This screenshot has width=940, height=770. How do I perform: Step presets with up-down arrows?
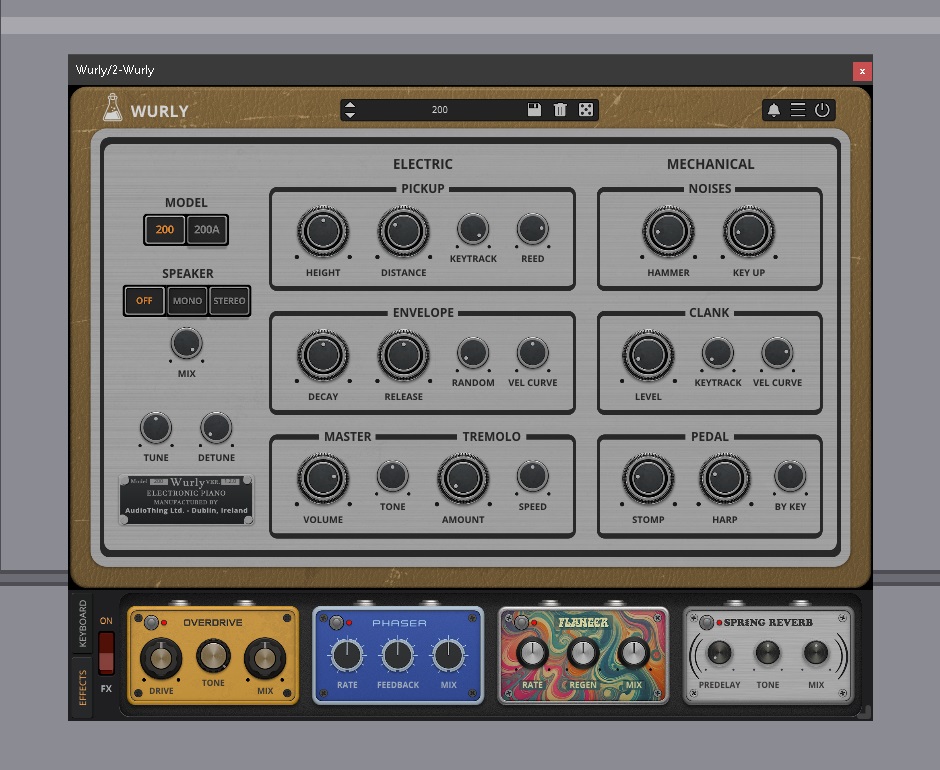[350, 110]
